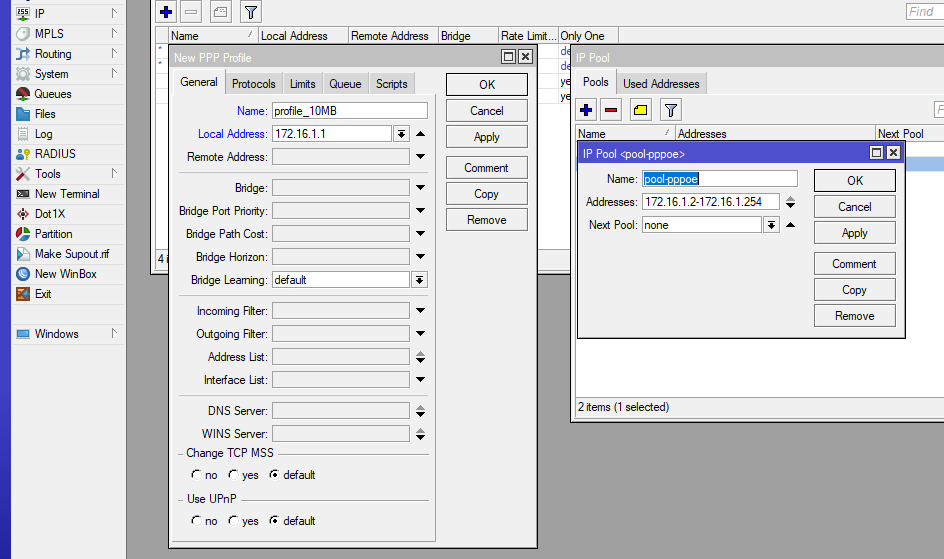Set Use UPnP to no

pos(196,520)
